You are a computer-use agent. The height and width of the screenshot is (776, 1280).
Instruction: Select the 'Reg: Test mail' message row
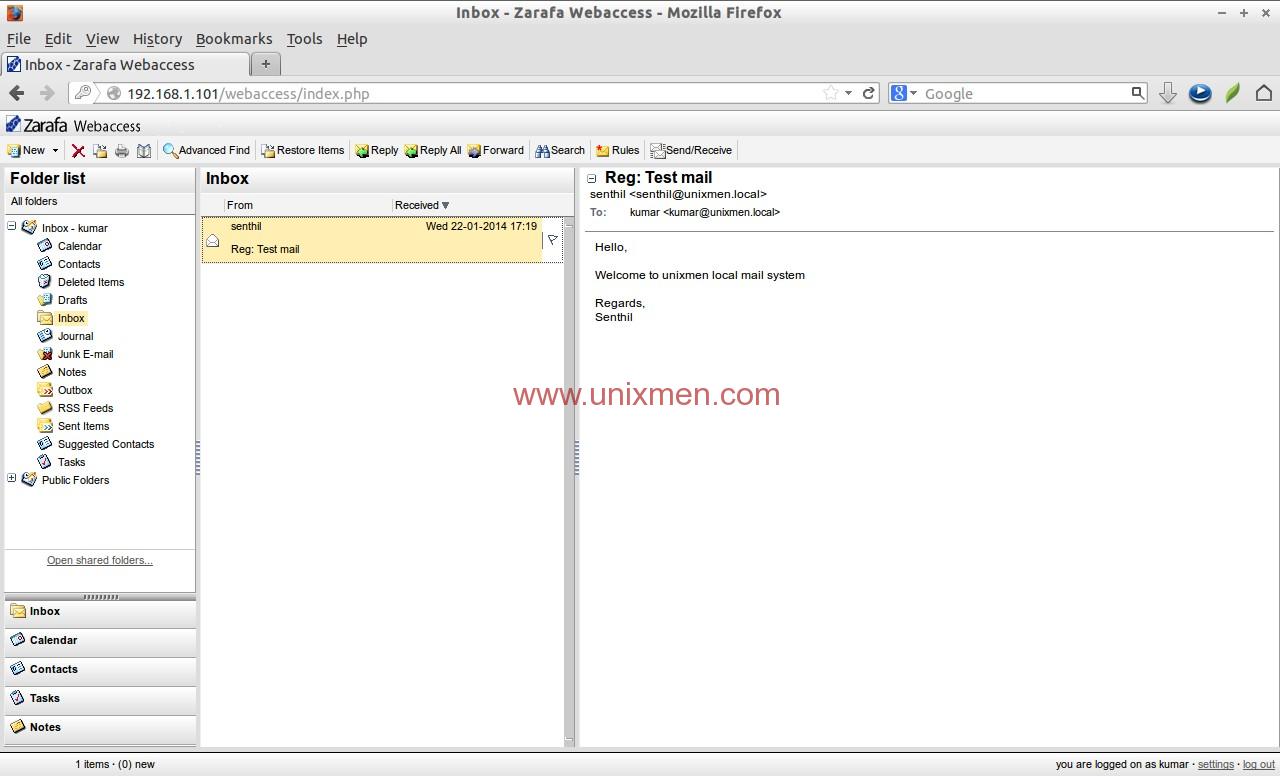pos(382,240)
